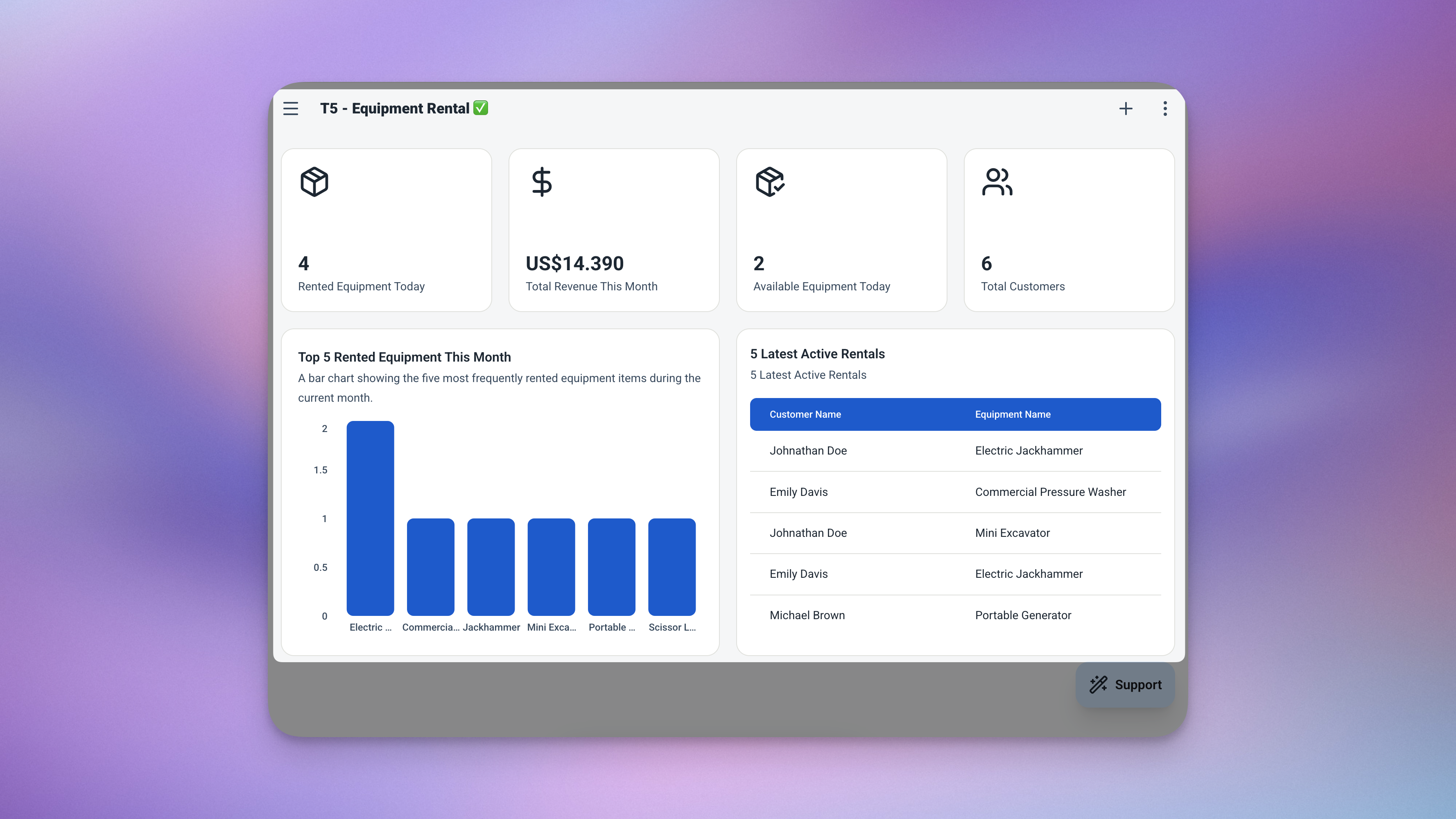This screenshot has height=819, width=1456.
Task: Open the navigation hamburger menu
Action: click(x=291, y=109)
